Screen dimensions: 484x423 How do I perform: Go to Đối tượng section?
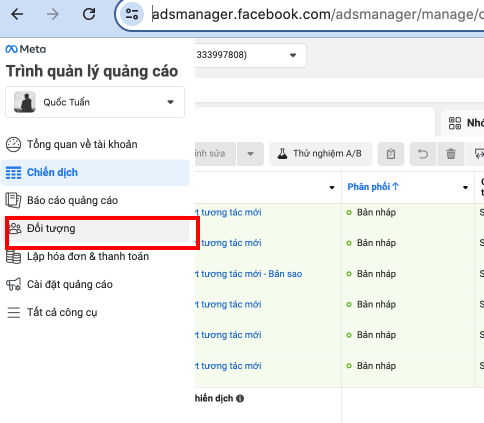tap(95, 228)
